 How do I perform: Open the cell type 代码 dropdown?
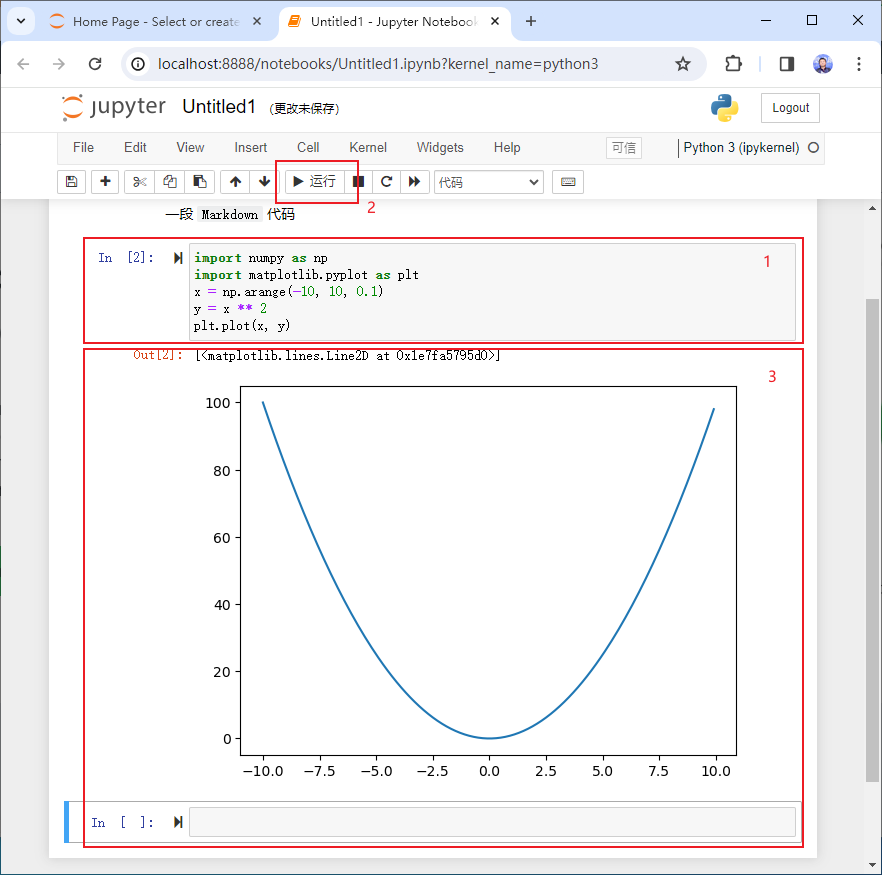click(488, 182)
